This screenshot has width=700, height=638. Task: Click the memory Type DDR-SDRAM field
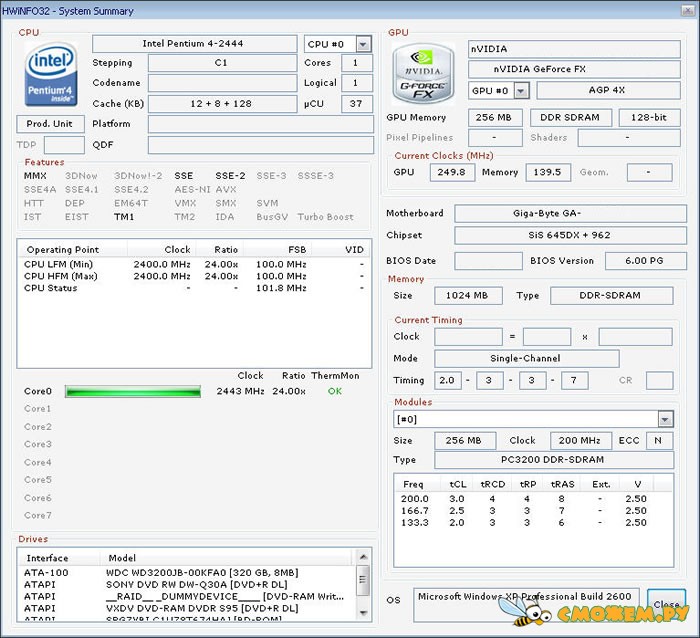[612, 296]
